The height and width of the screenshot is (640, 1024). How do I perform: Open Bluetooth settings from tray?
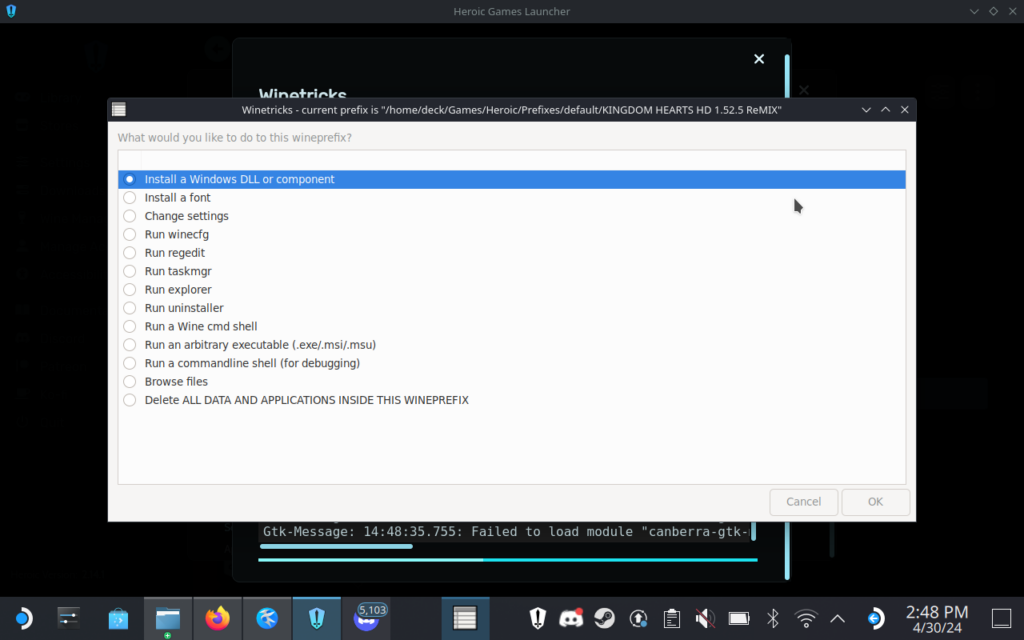coord(773,618)
